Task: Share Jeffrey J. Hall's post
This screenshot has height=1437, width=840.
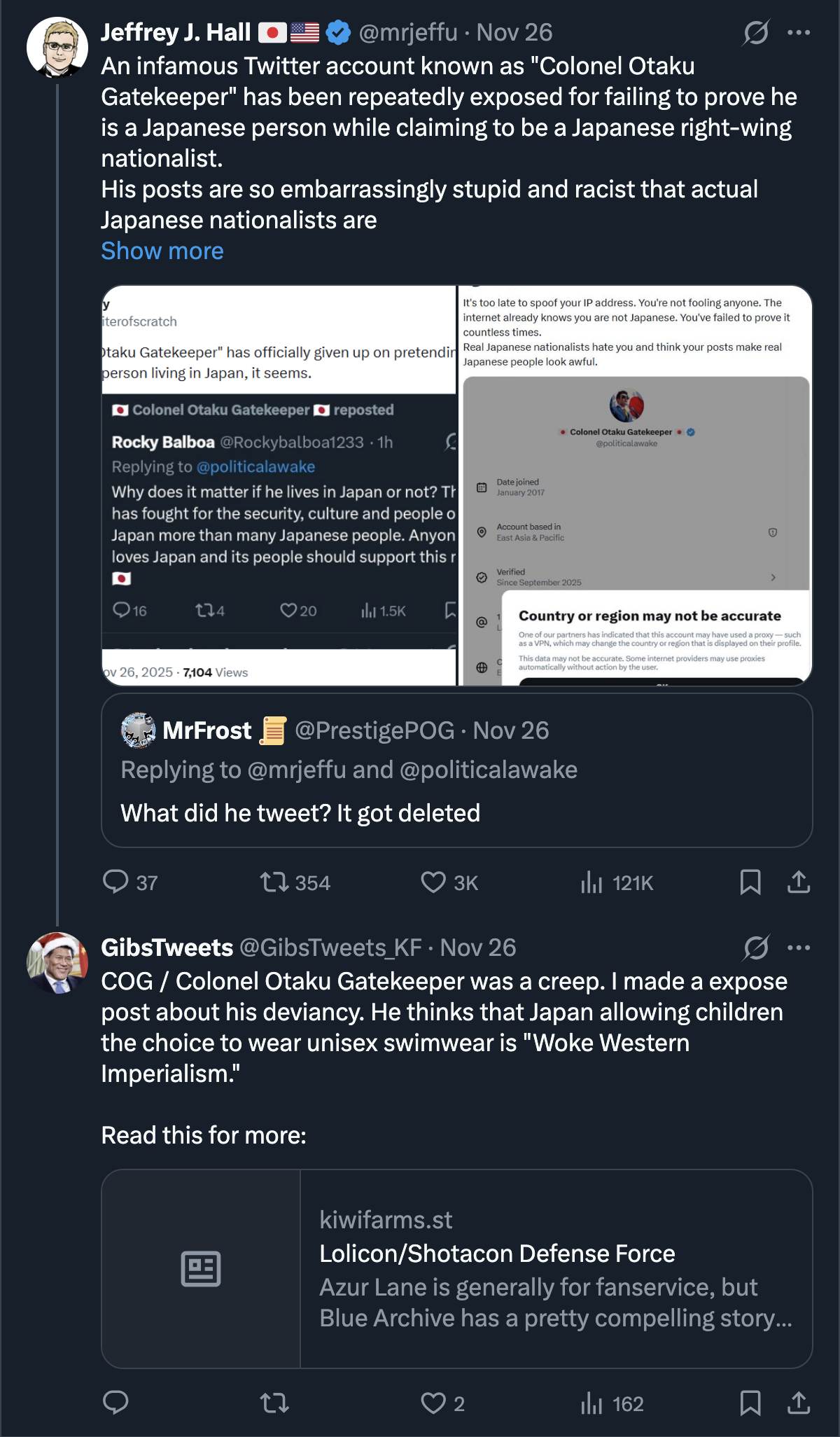Action: click(799, 882)
